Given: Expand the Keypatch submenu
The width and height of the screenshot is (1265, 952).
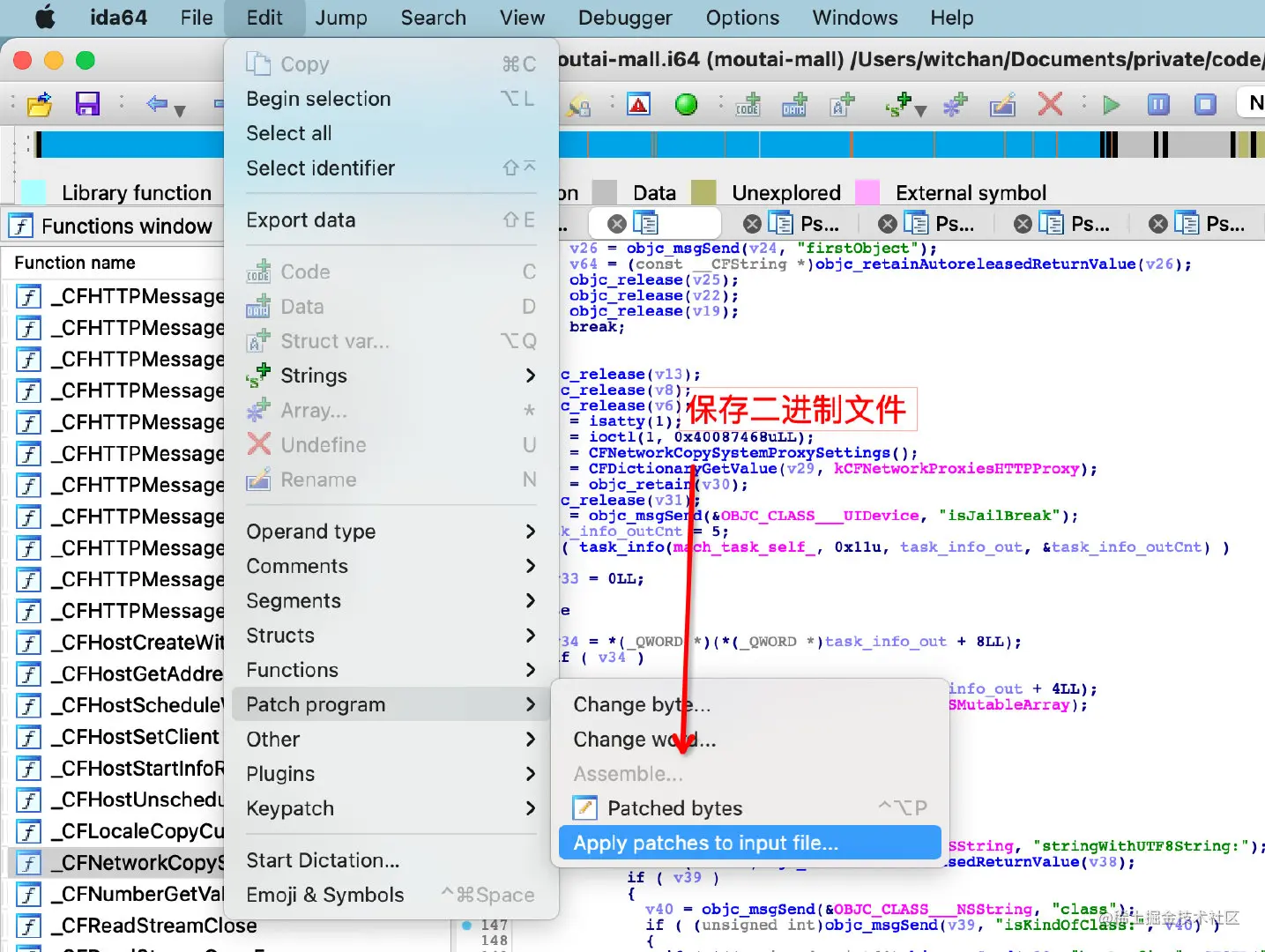Looking at the screenshot, I should click(391, 808).
